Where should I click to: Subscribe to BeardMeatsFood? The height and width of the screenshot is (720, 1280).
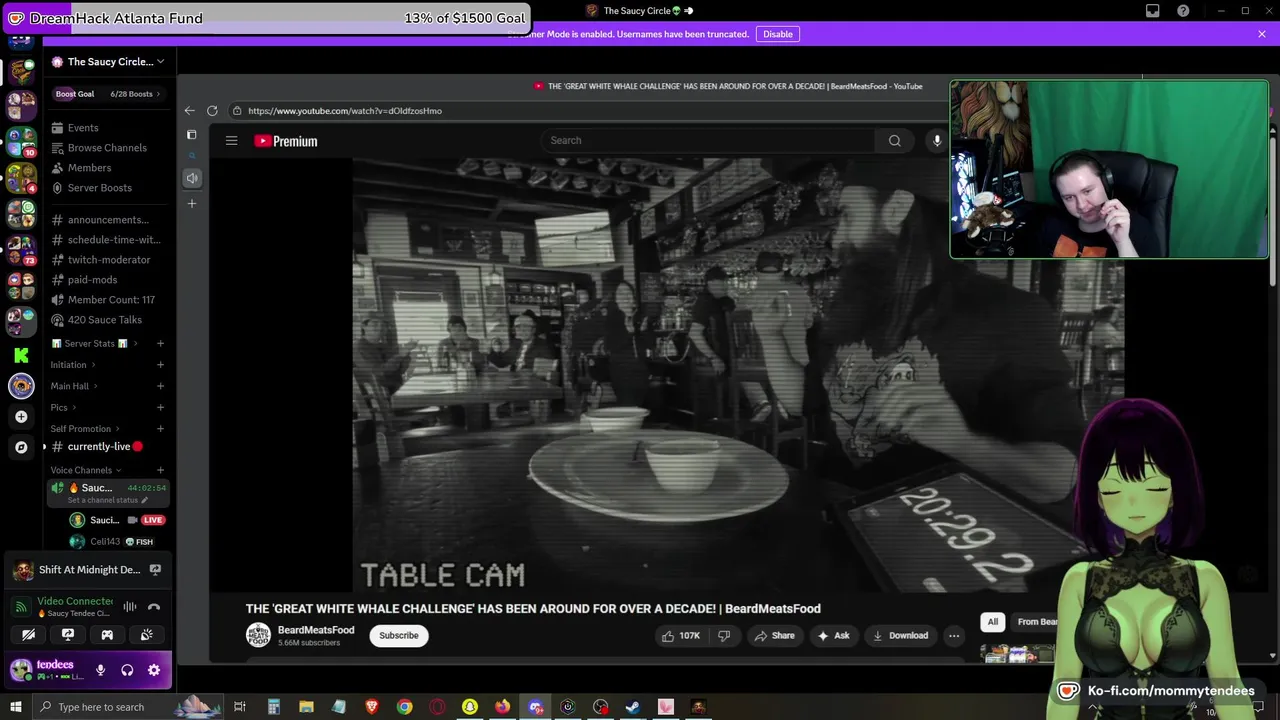tap(398, 635)
